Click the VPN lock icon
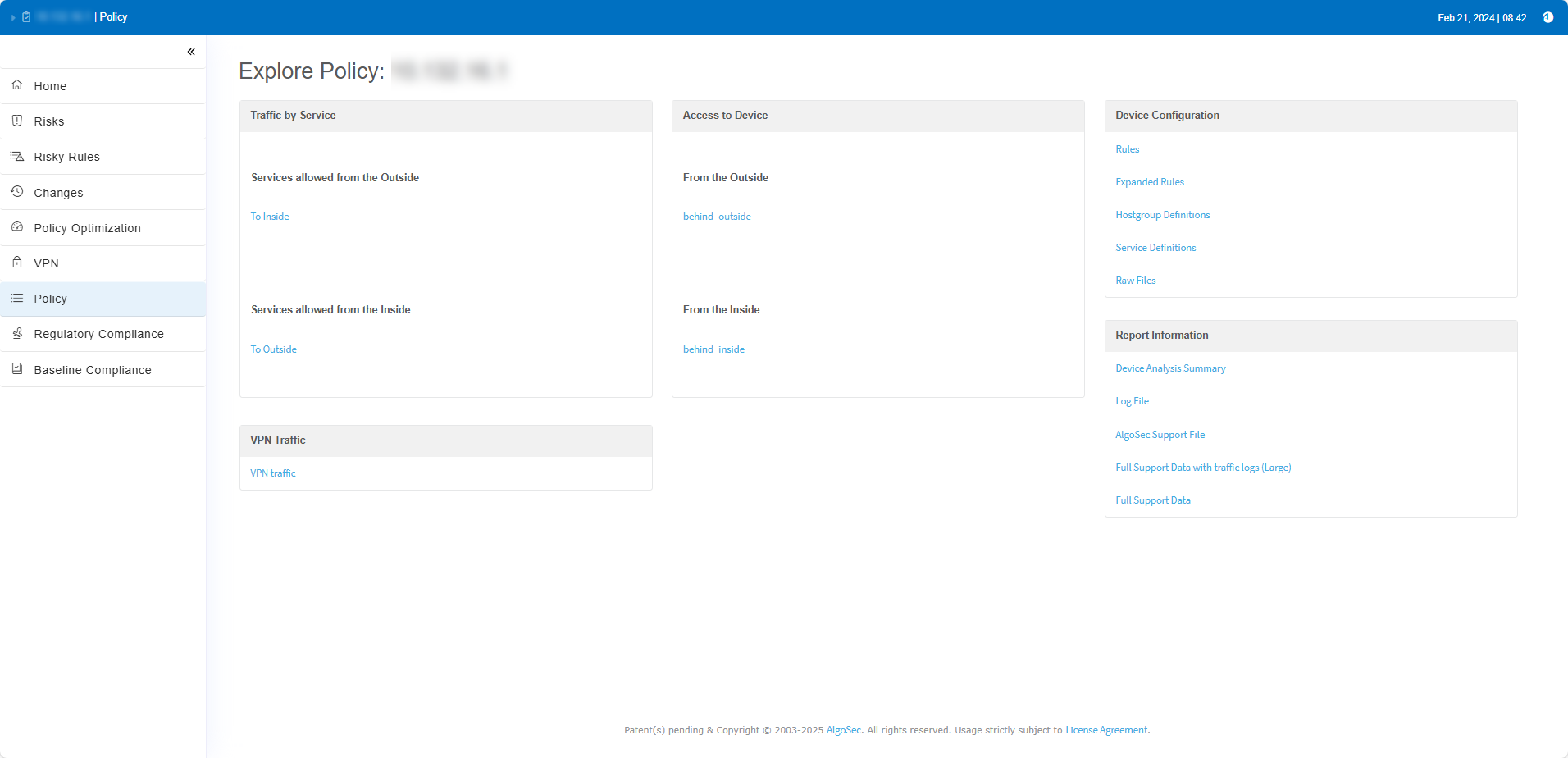This screenshot has width=1568, height=758. point(17,263)
